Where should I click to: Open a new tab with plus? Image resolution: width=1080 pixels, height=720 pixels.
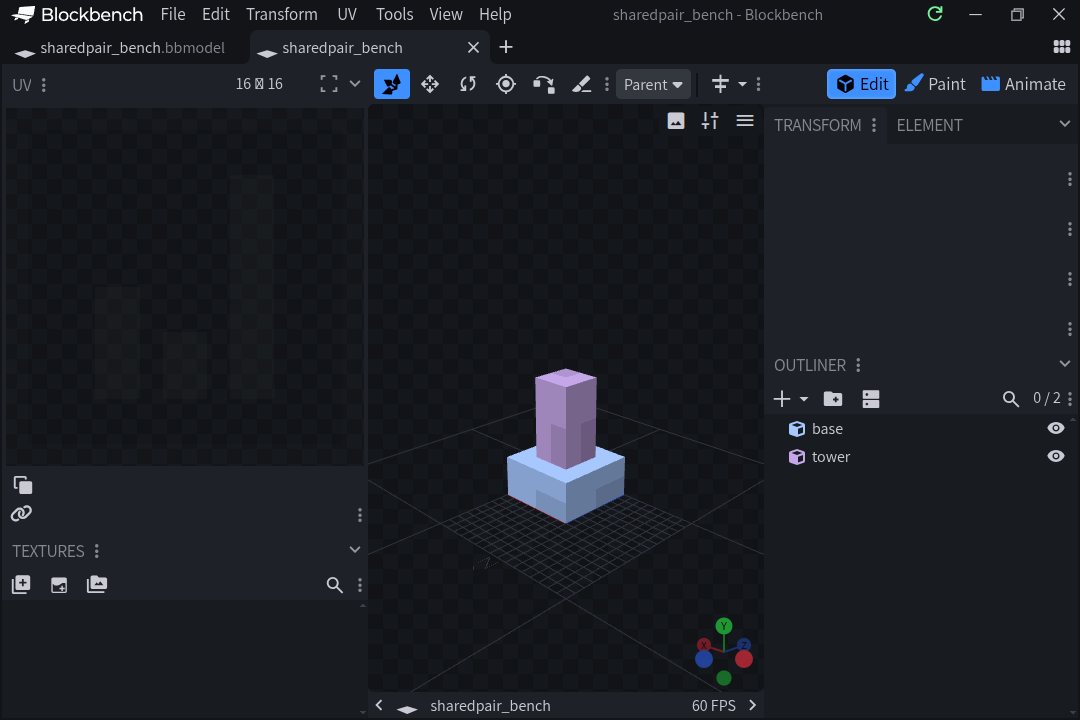506,47
